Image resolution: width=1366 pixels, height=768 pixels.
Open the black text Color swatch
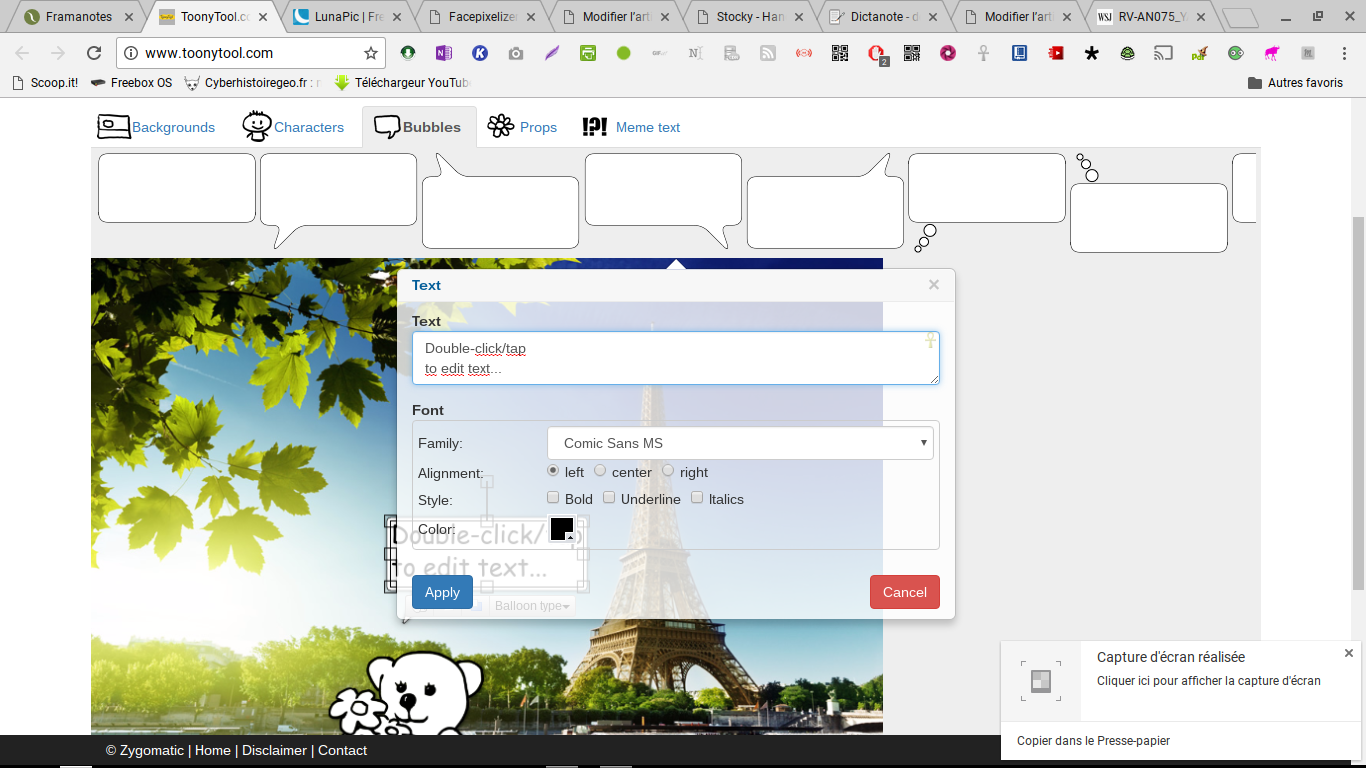pyautogui.click(x=562, y=529)
